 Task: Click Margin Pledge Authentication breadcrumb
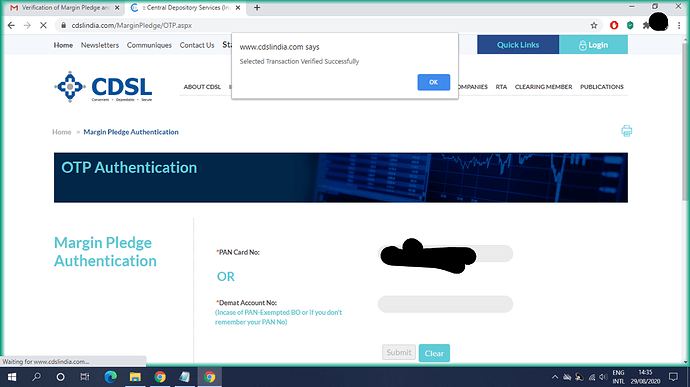pyautogui.click(x=131, y=132)
